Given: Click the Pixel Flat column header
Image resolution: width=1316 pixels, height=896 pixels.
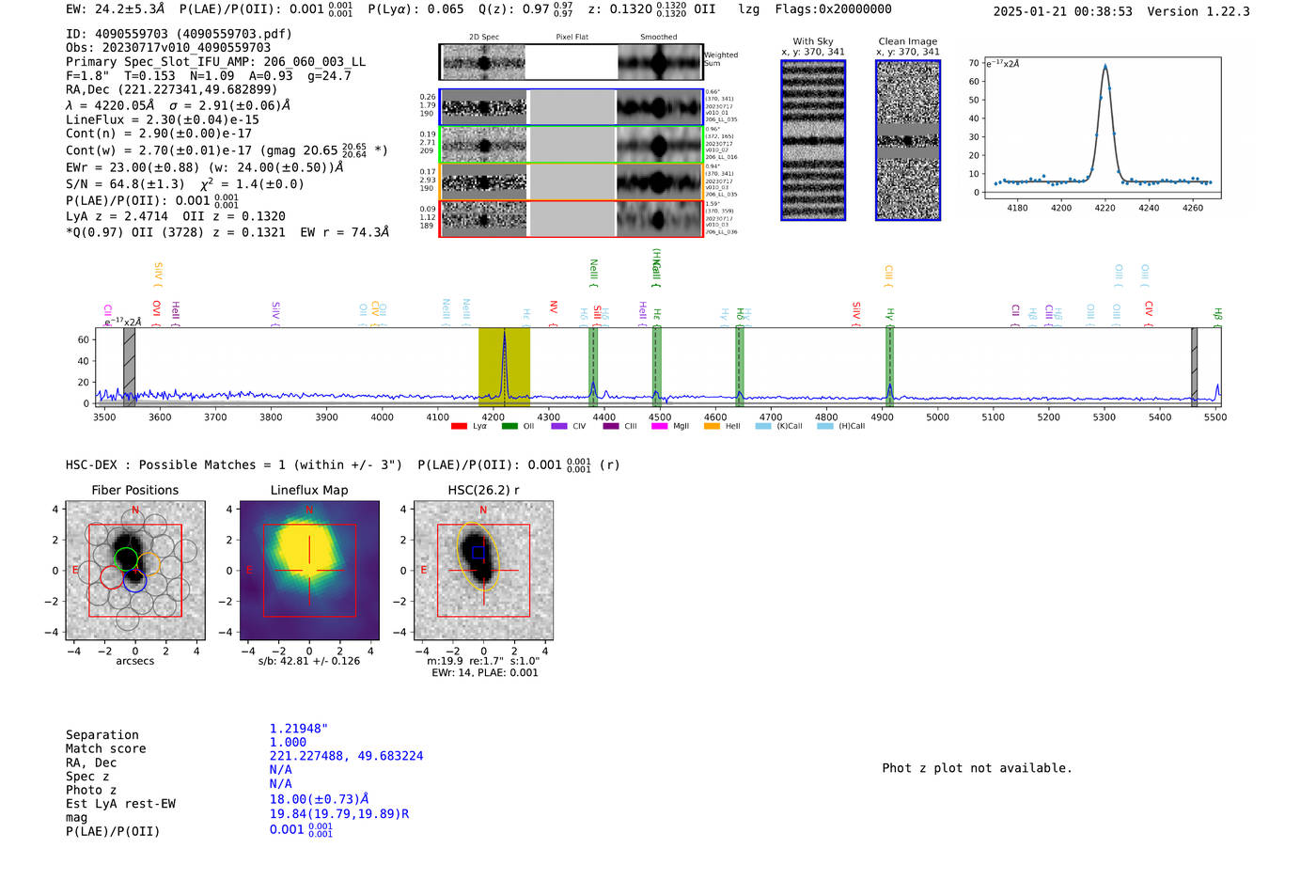Looking at the screenshot, I should point(572,38).
